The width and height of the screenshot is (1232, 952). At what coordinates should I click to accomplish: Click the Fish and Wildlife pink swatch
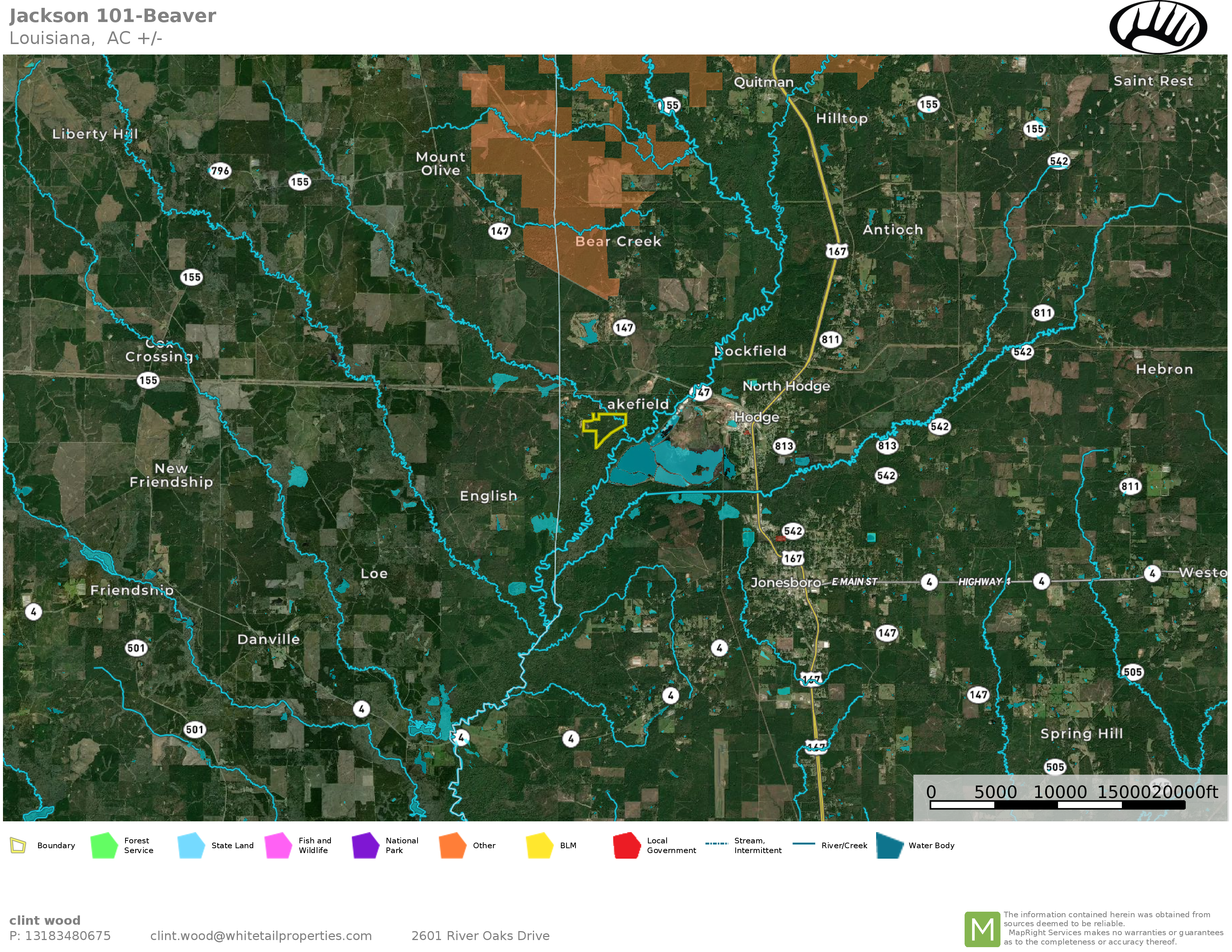pyautogui.click(x=278, y=845)
